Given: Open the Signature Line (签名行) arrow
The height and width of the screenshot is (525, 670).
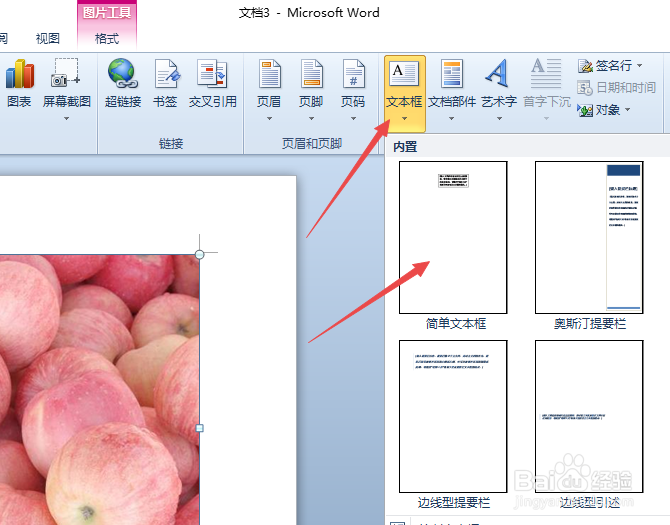Looking at the screenshot, I should click(x=640, y=66).
